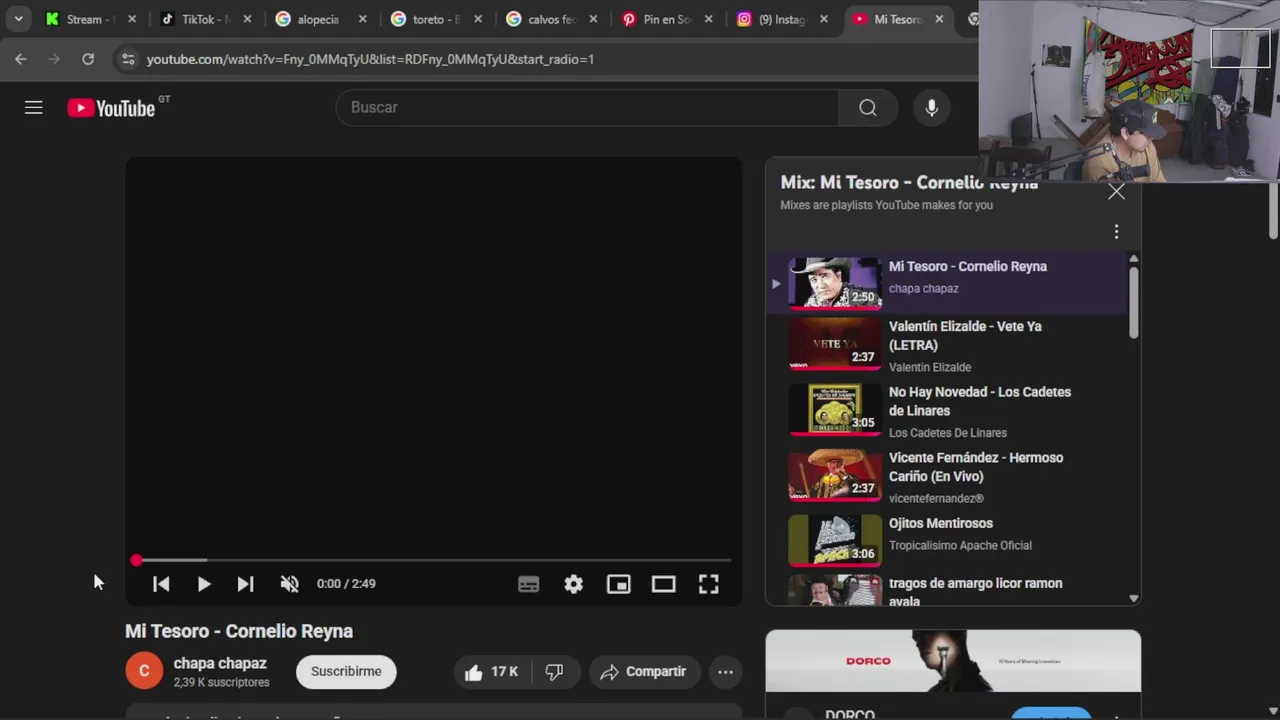Play Vicente Fernández - Hermoso Cariño (En Vivo)
Image resolution: width=1280 pixels, height=720 pixels.
pos(948,477)
